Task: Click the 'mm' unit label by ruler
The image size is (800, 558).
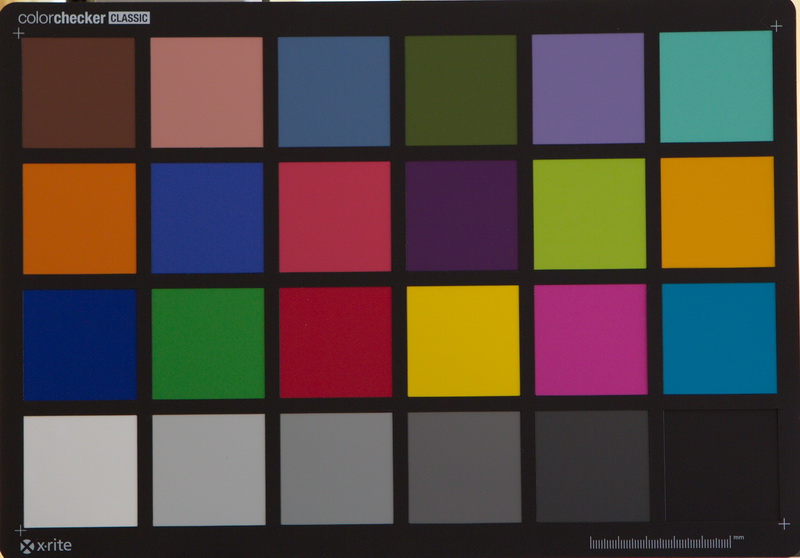Action: (738, 538)
